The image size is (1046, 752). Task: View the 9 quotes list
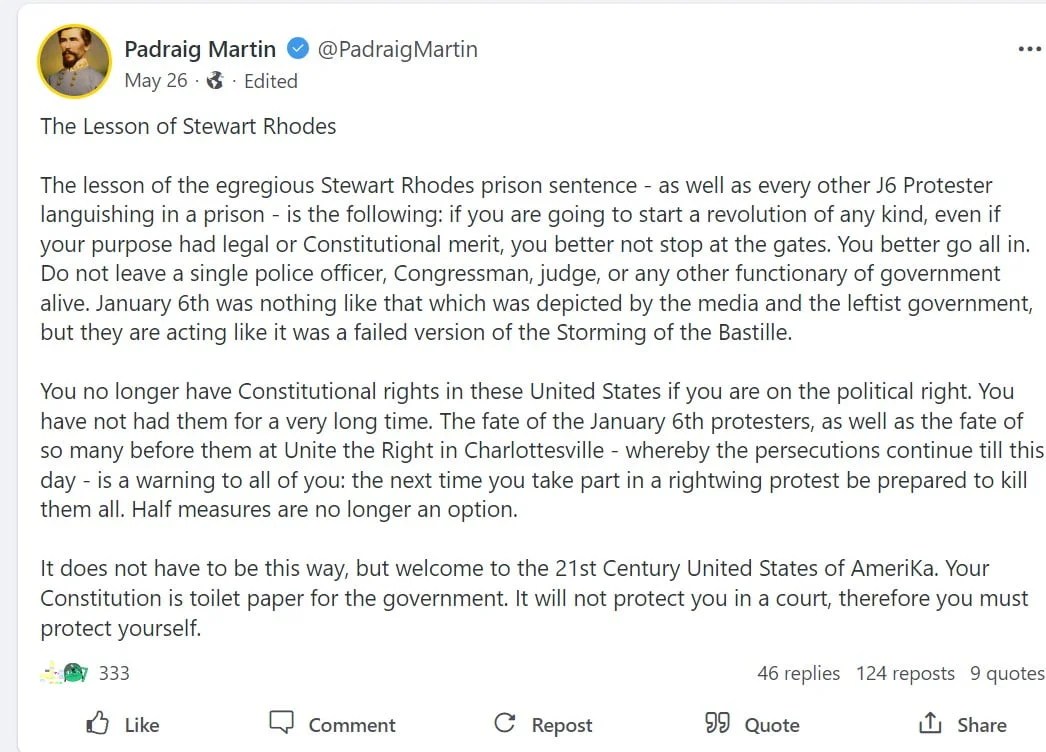click(1007, 673)
